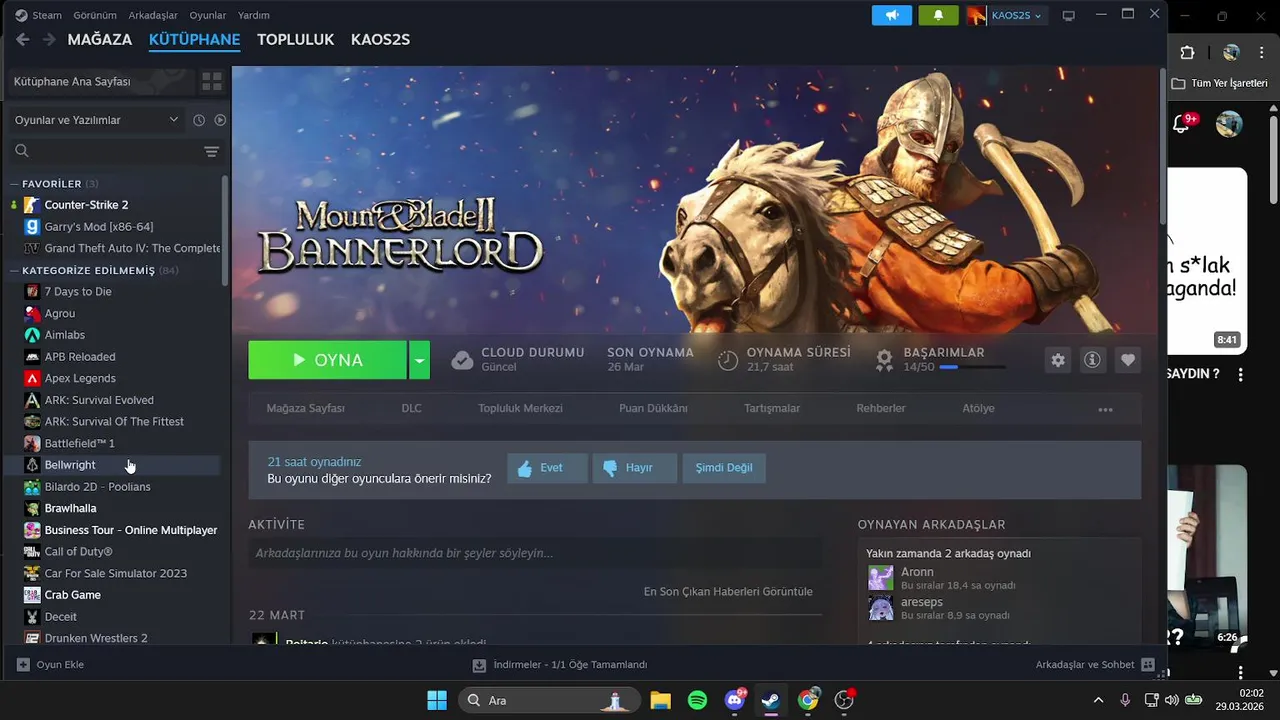Go forward with the right arrow
Screen dimensions: 1280x720
point(49,40)
